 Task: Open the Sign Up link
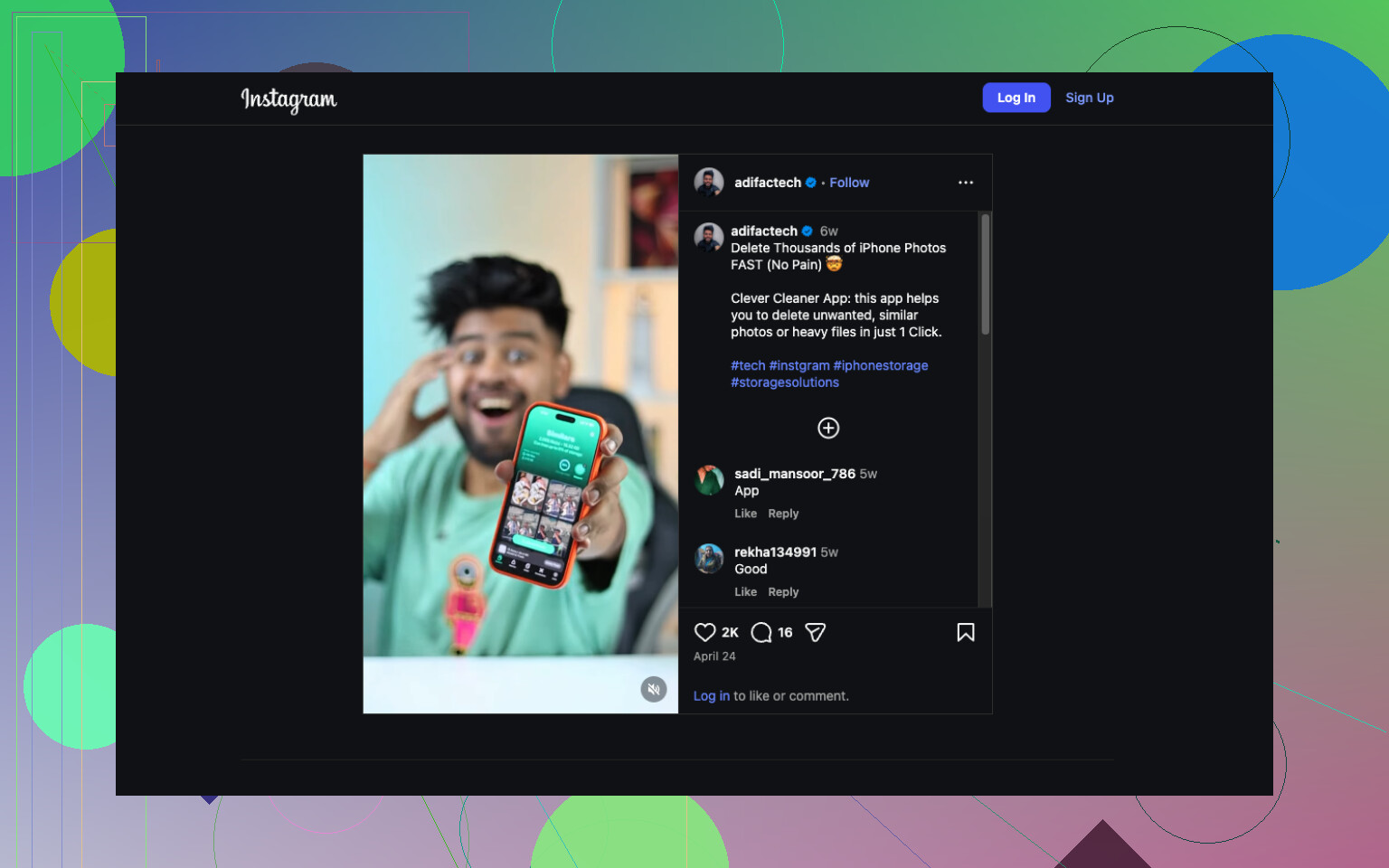point(1090,98)
